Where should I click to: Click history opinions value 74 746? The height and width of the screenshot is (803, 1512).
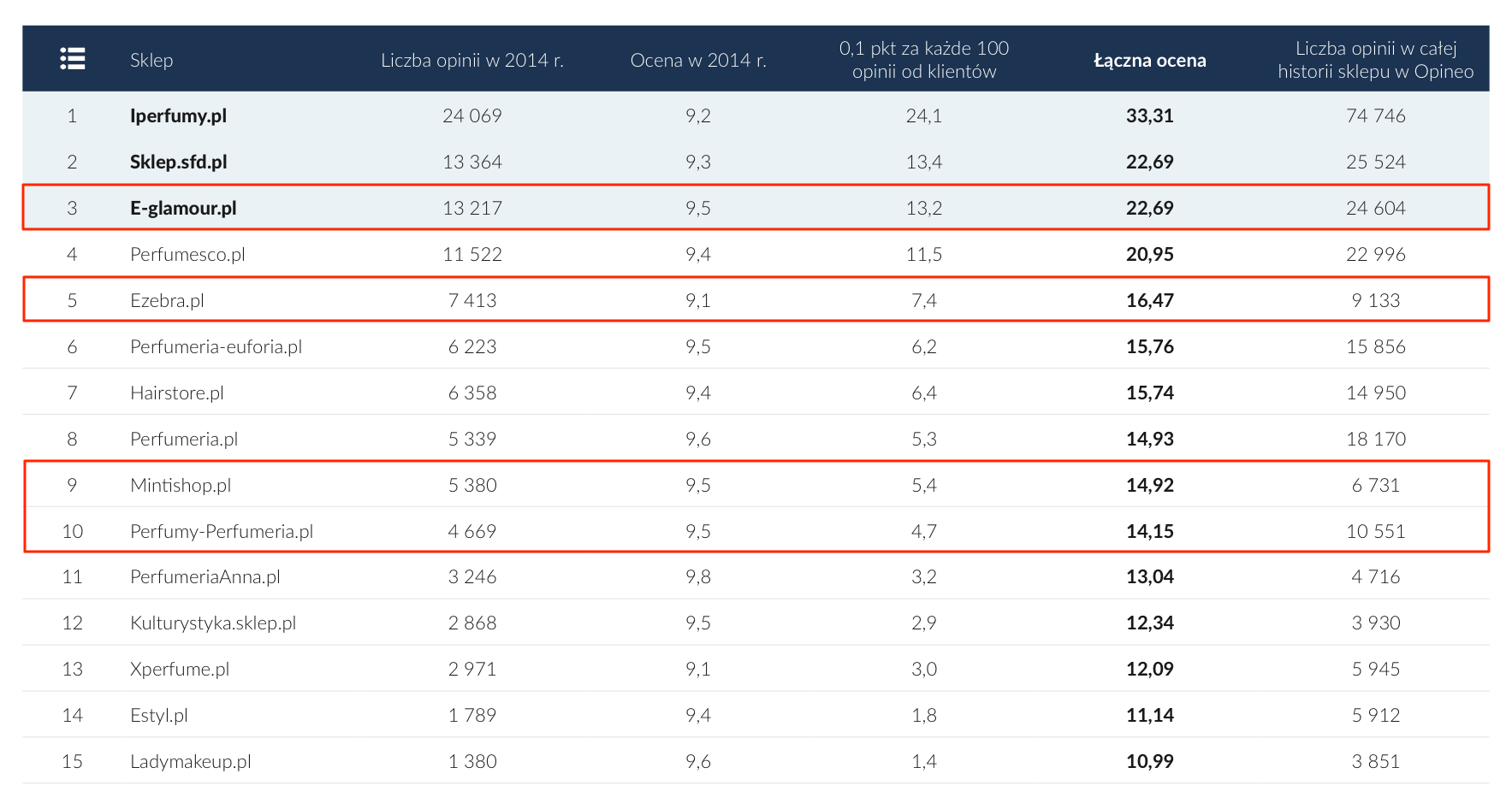[x=1376, y=115]
